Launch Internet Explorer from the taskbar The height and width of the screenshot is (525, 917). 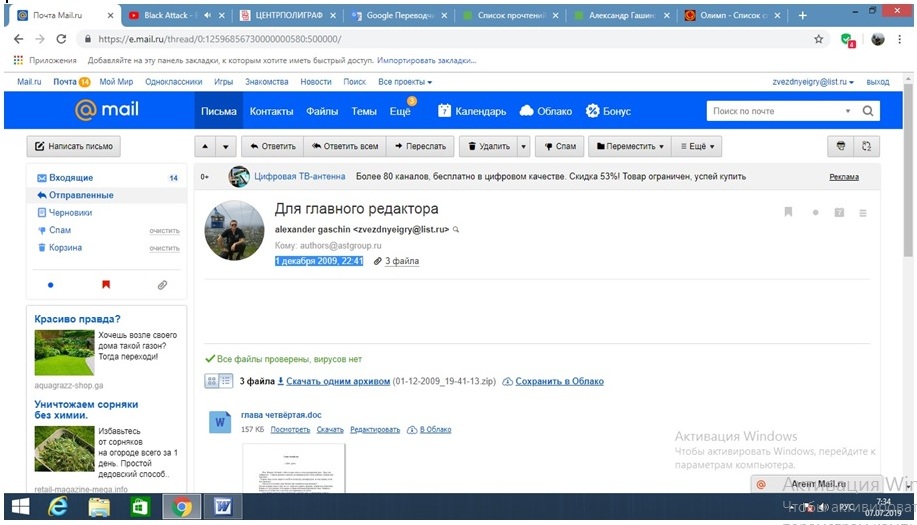[x=58, y=506]
